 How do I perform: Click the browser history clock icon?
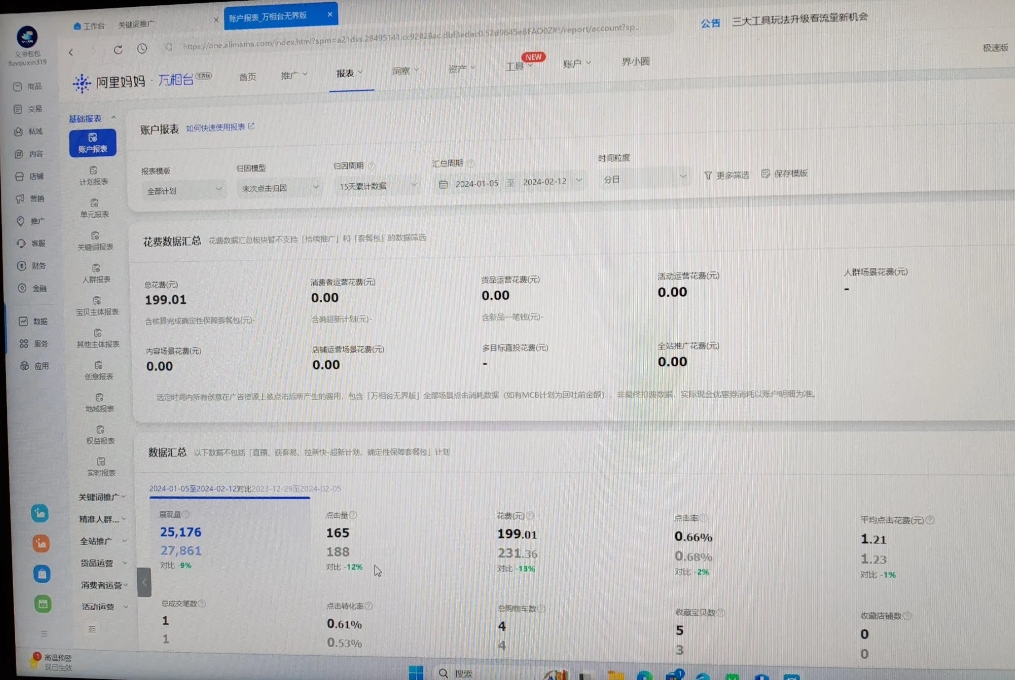click(x=142, y=49)
